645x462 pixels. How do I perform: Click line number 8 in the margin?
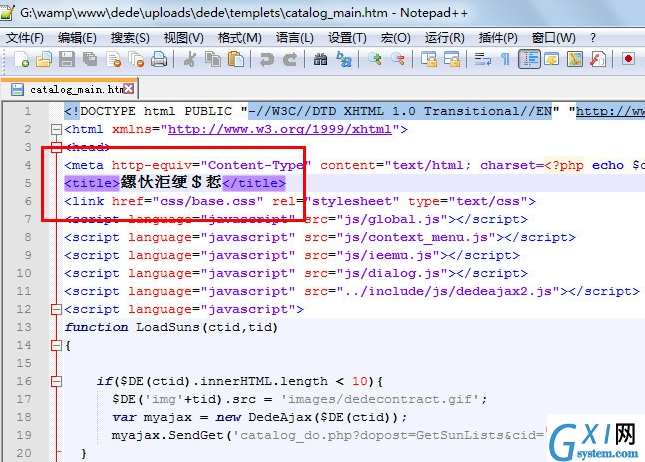pos(28,237)
